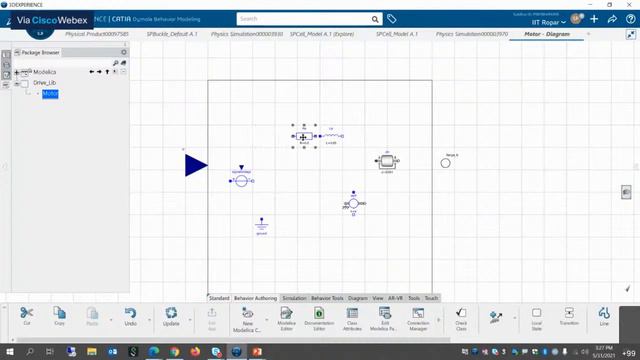Switch to the Simulation ribbon tab
This screenshot has width=640, height=360.
pyautogui.click(x=294, y=298)
